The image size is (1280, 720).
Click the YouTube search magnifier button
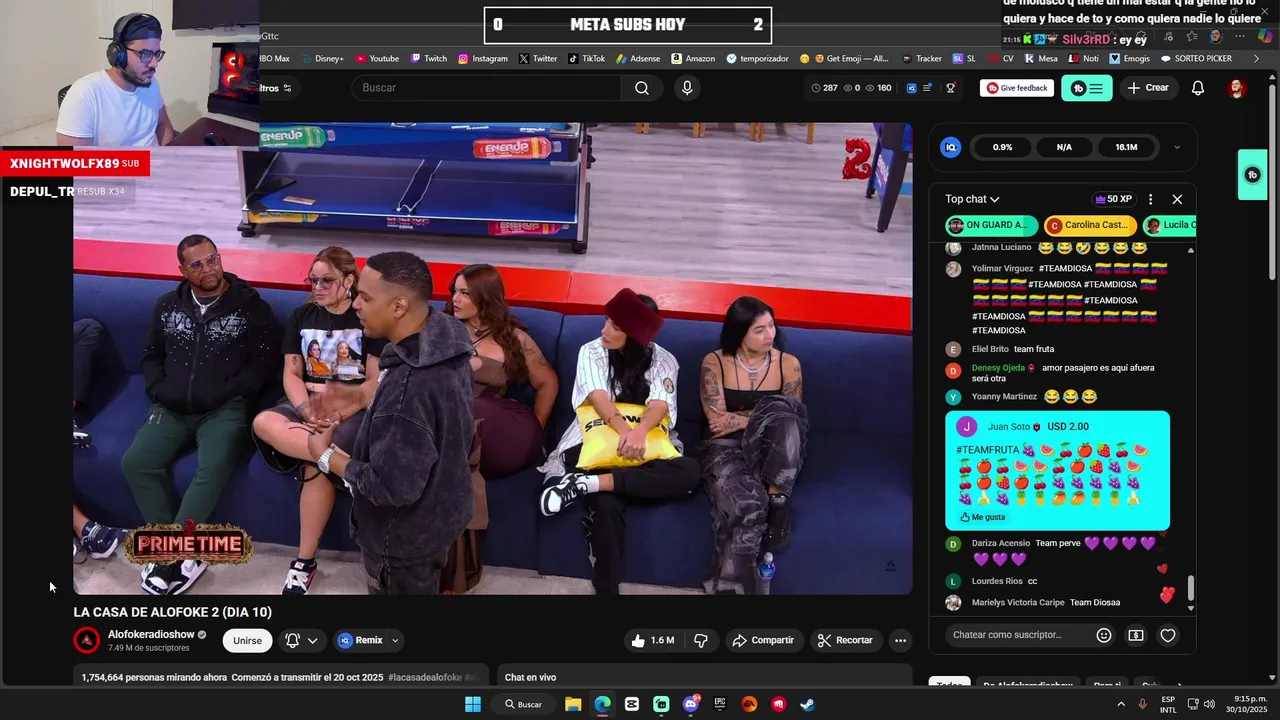coord(642,88)
